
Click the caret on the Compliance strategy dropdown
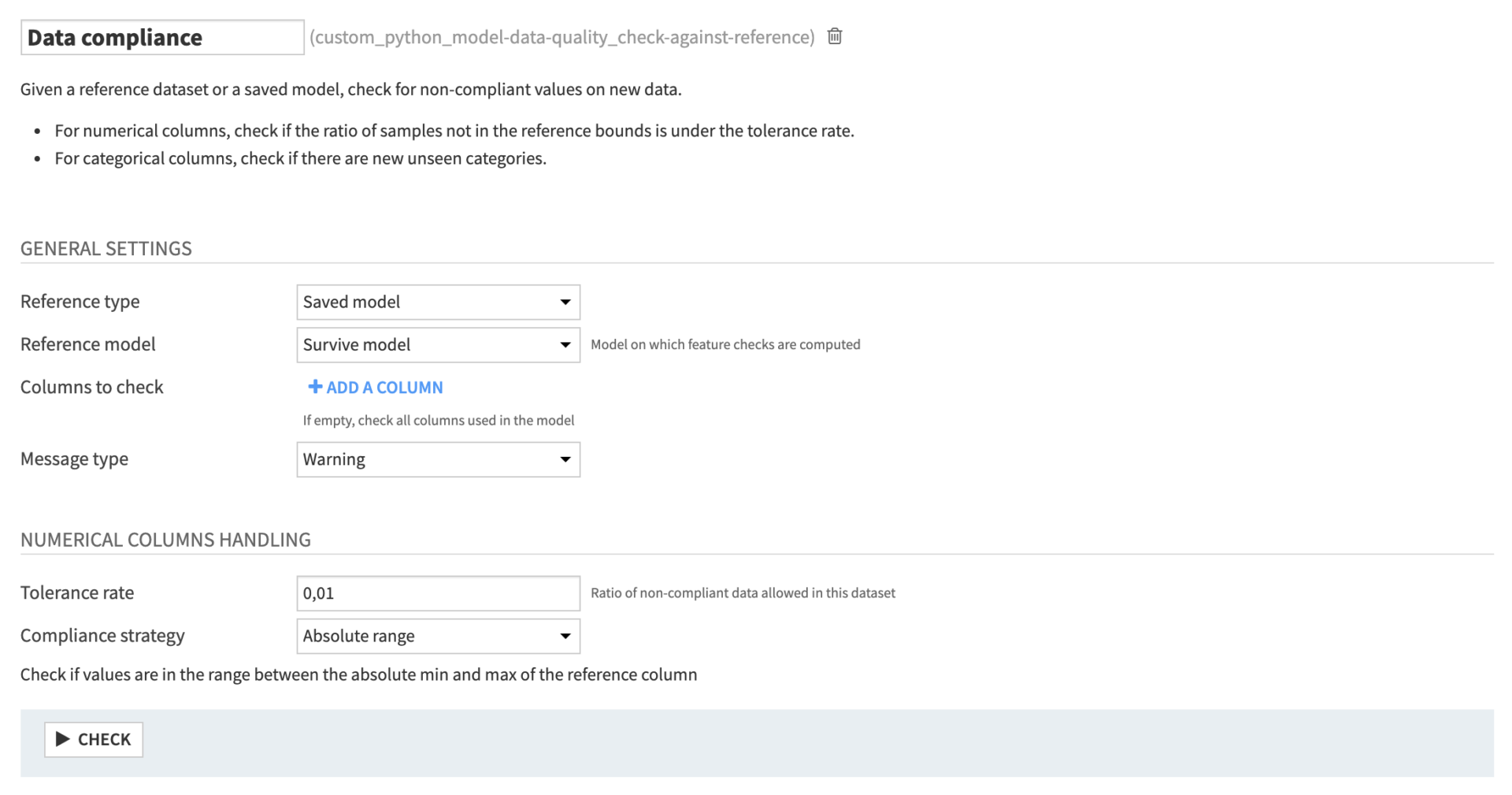click(565, 636)
